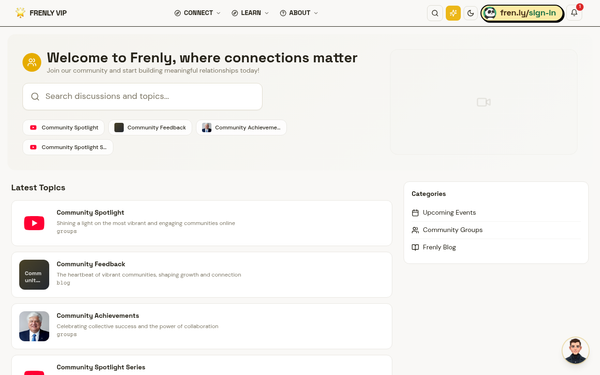This screenshot has height=375, width=600.
Task: Click the question icon beside ABOUT
Action: pyautogui.click(x=283, y=13)
